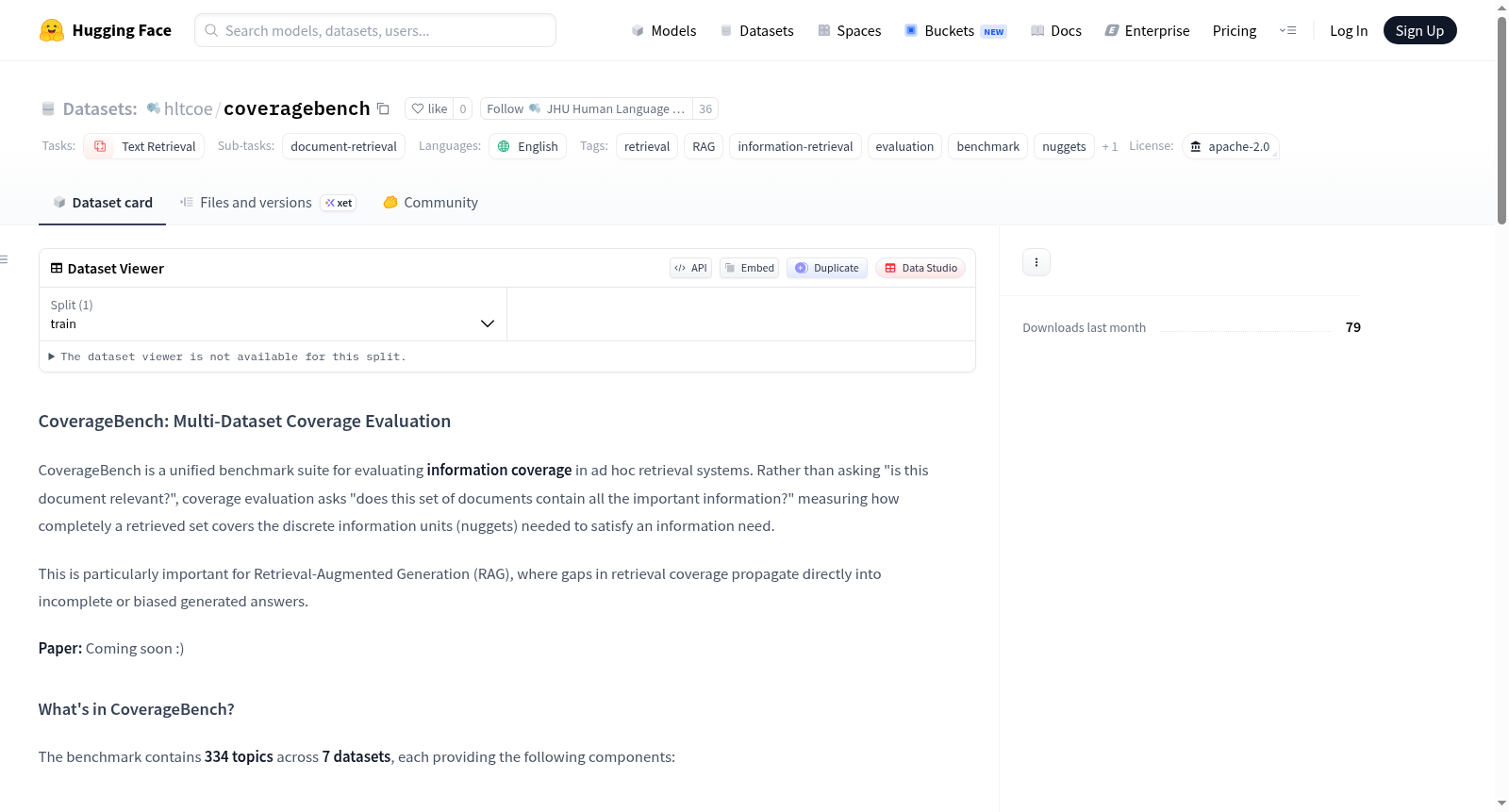Screen dimensions: 1509x812
Task: Click the retrieval tag
Action: (647, 146)
